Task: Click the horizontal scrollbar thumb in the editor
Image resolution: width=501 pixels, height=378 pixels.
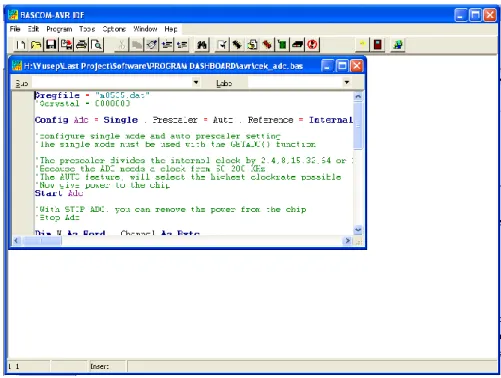Action: tap(42, 240)
